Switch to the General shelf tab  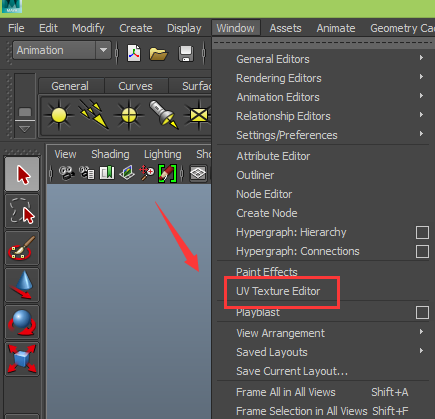70,86
